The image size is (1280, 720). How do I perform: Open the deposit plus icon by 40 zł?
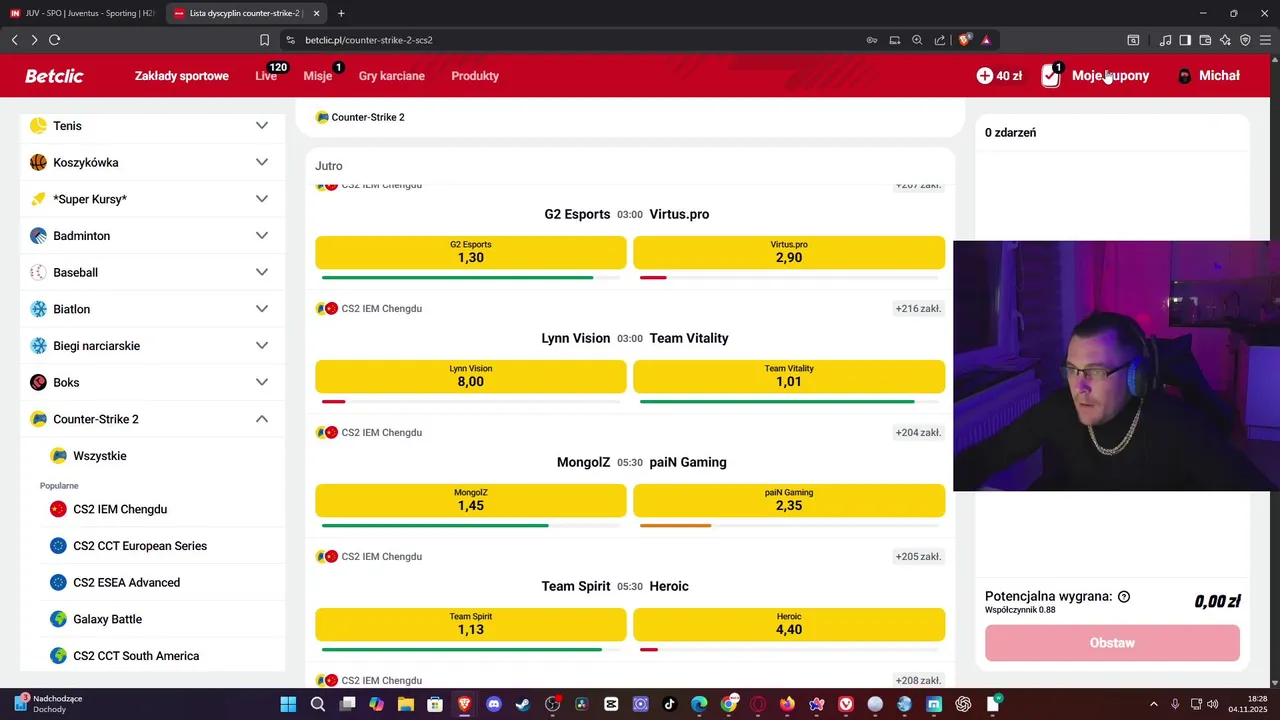click(985, 76)
